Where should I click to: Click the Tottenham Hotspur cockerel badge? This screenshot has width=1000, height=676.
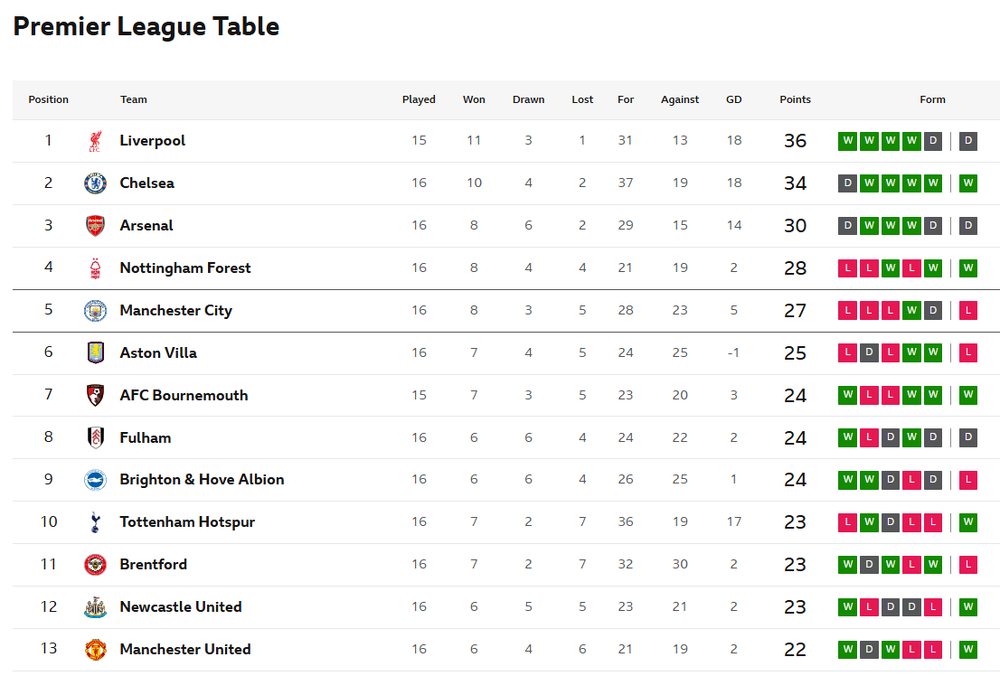(x=95, y=522)
